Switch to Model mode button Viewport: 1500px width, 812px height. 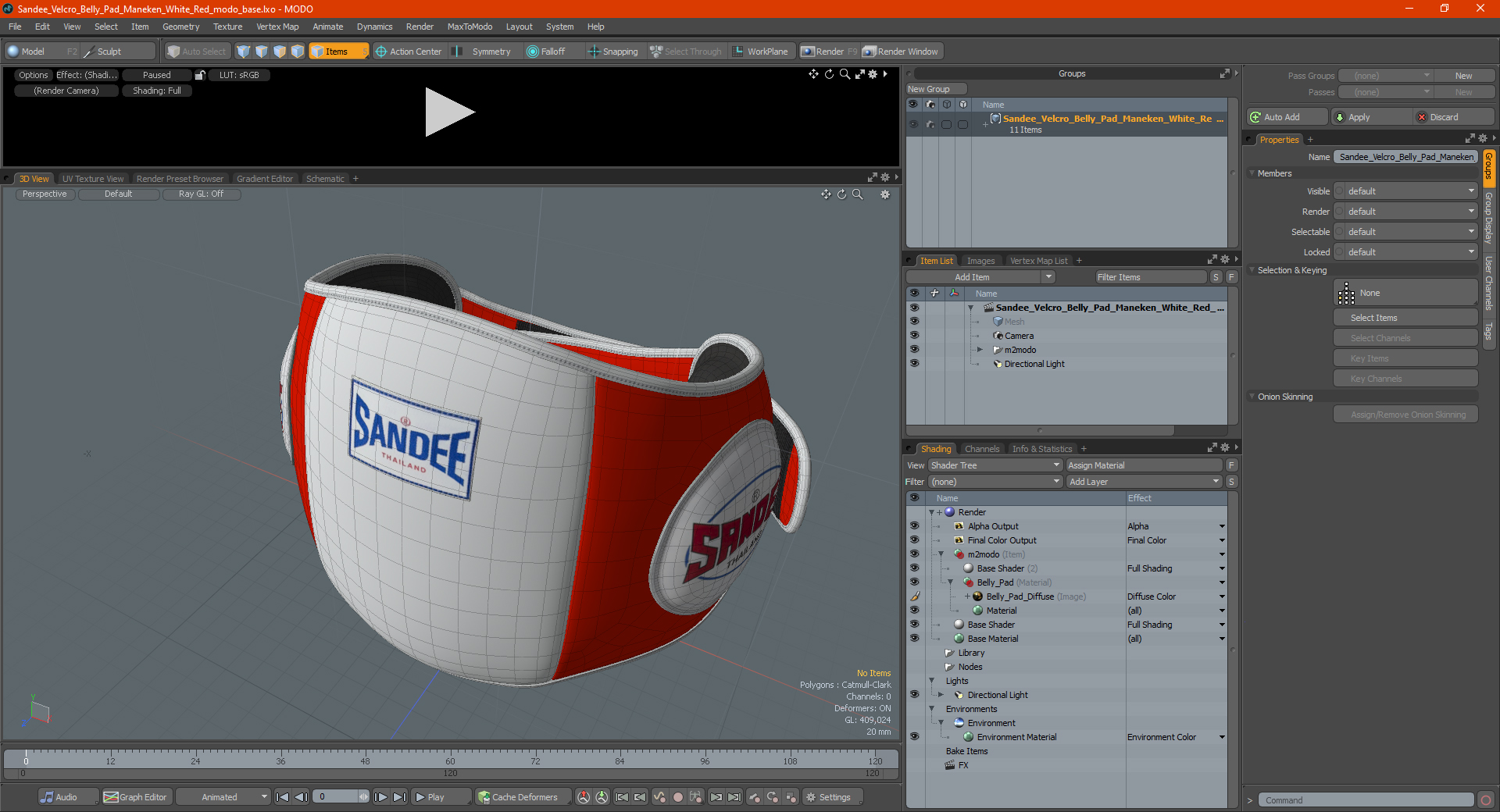tap(42, 52)
